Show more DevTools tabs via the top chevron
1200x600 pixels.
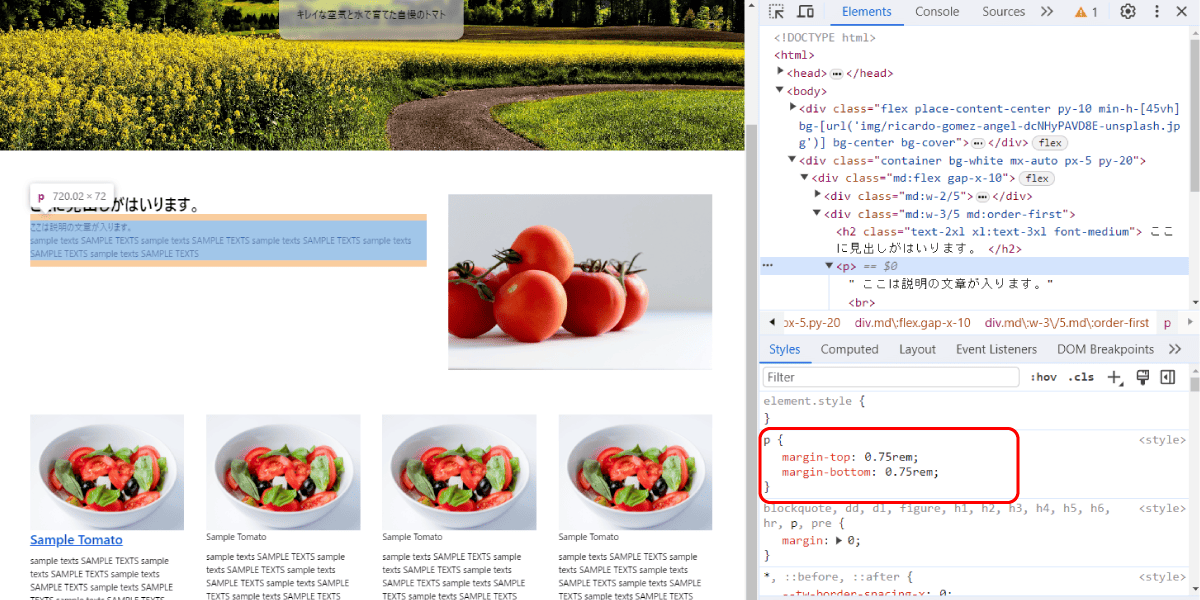click(1047, 12)
